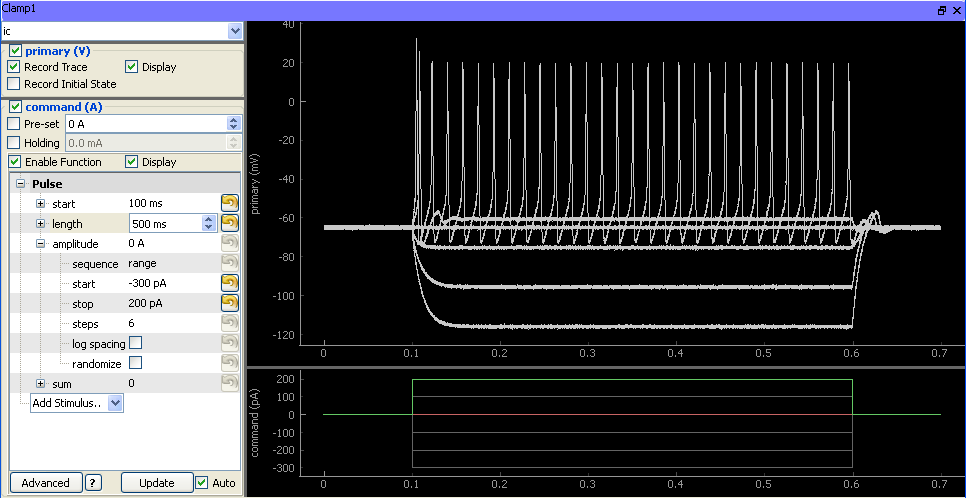Screen dimensions: 966x498
Task: Collapse the Pulse tree node
Action: (x=20, y=184)
